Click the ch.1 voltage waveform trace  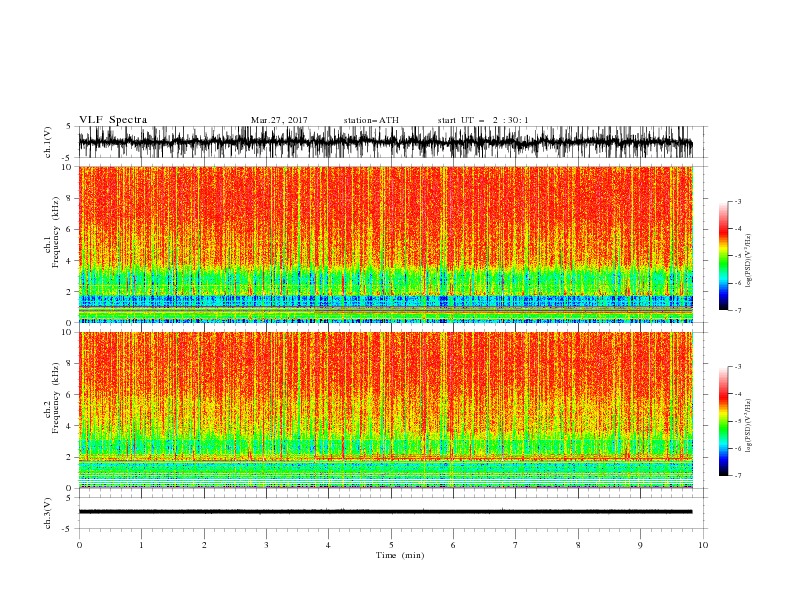(x=385, y=142)
